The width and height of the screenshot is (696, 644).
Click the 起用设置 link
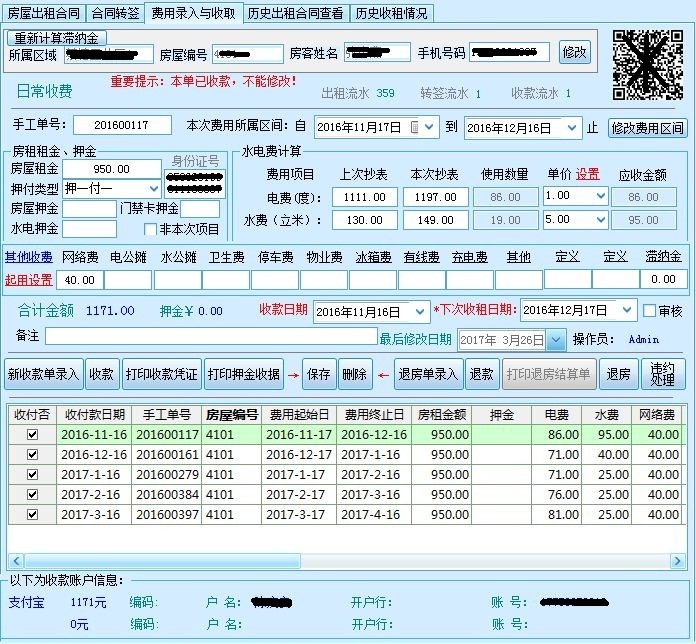[x=29, y=280]
